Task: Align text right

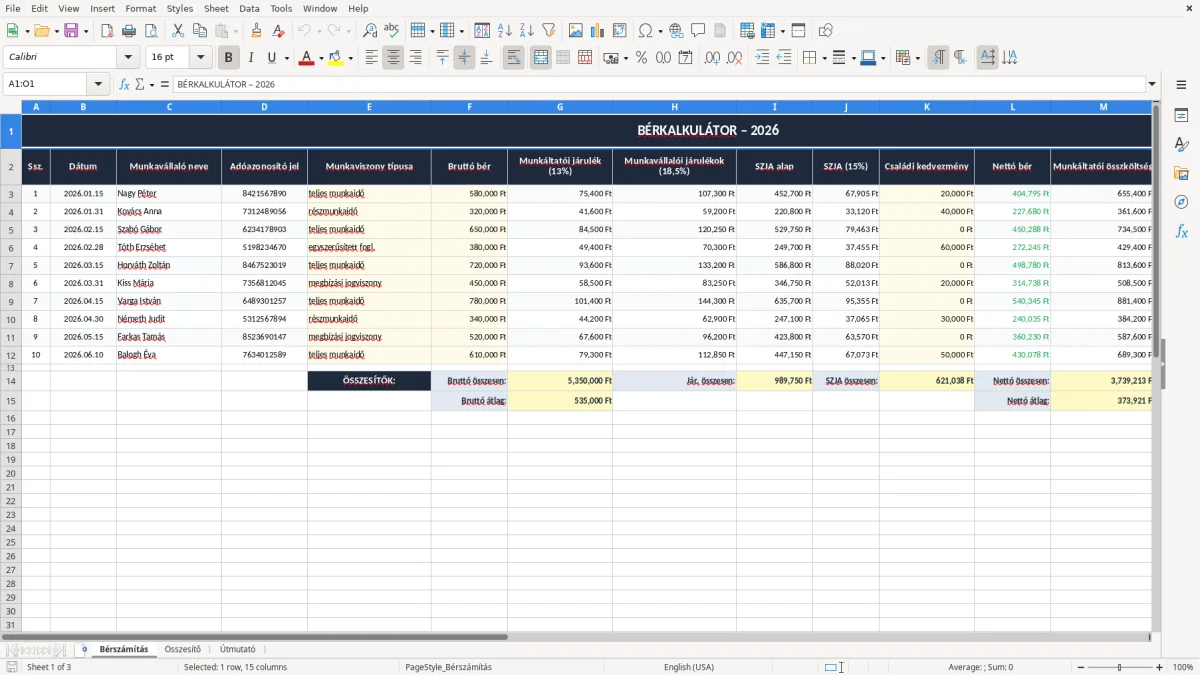Action: pos(415,58)
